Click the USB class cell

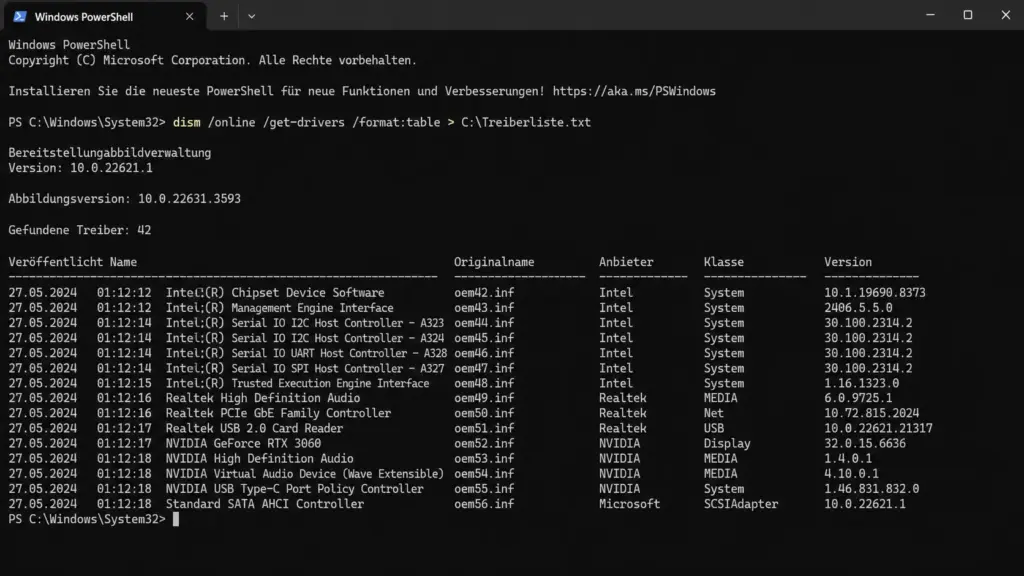(x=713, y=428)
